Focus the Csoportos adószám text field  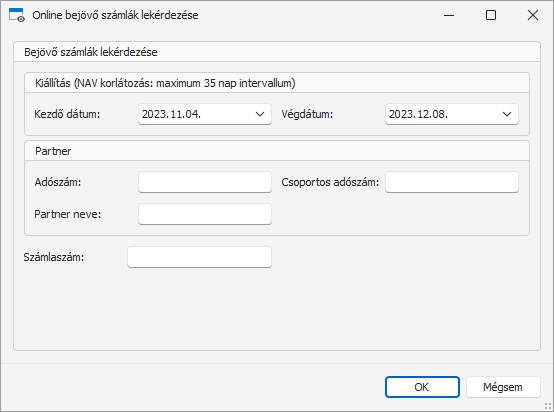452,182
